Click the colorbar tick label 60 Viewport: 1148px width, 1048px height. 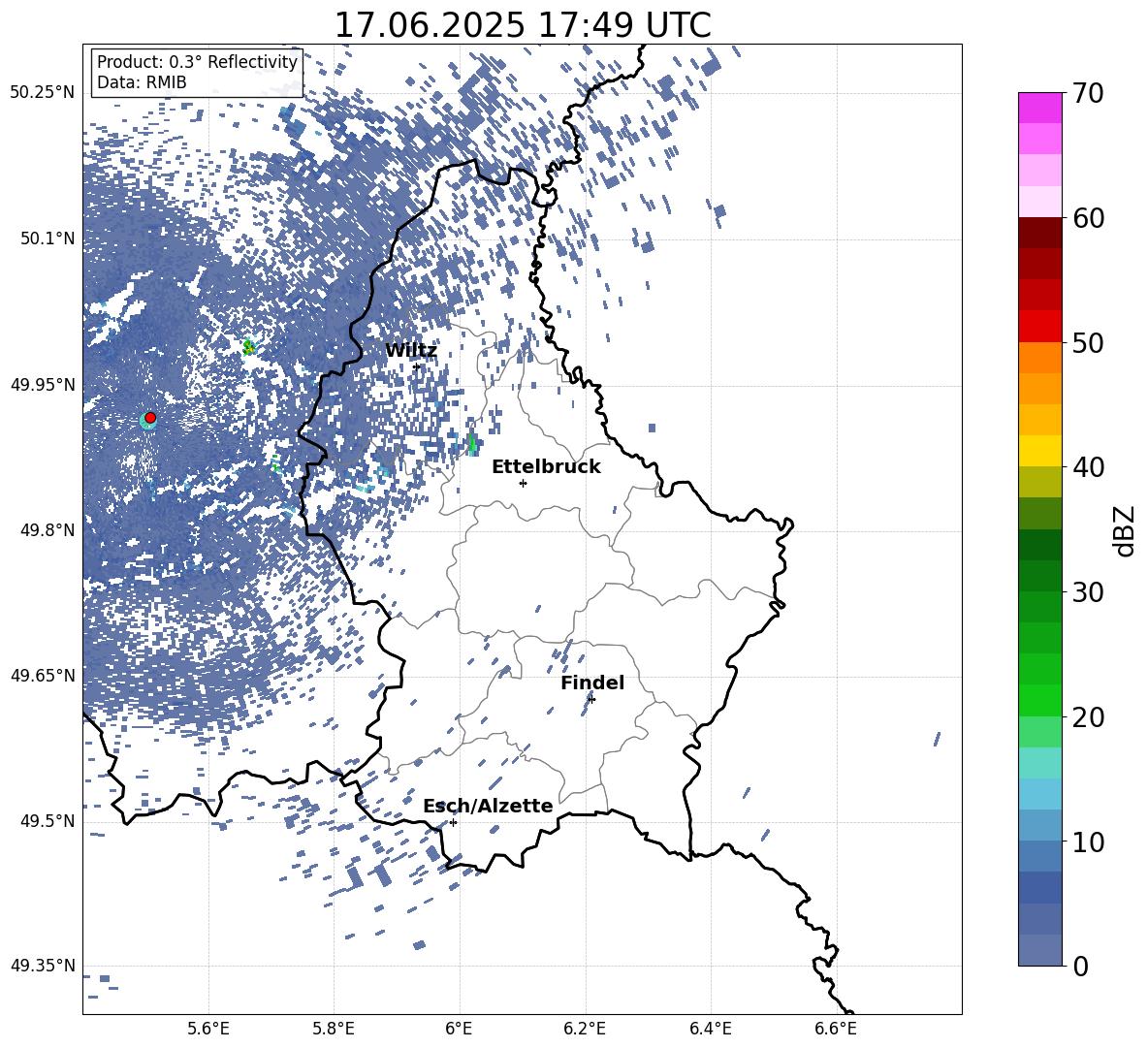1088,218
